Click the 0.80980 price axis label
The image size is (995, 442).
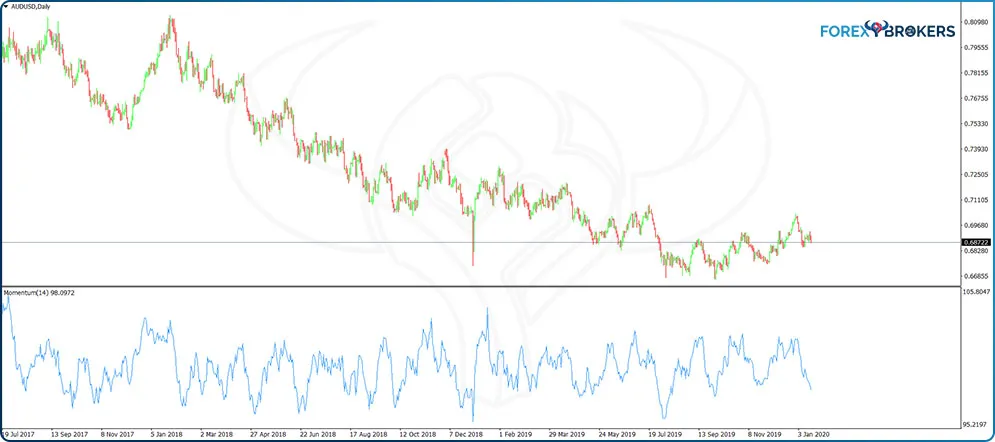pyautogui.click(x=976, y=22)
